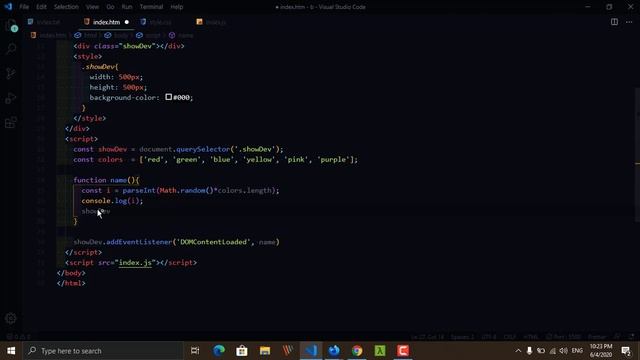This screenshot has width=640, height=360.
Task: Open the Go menu
Action: click(110, 7)
